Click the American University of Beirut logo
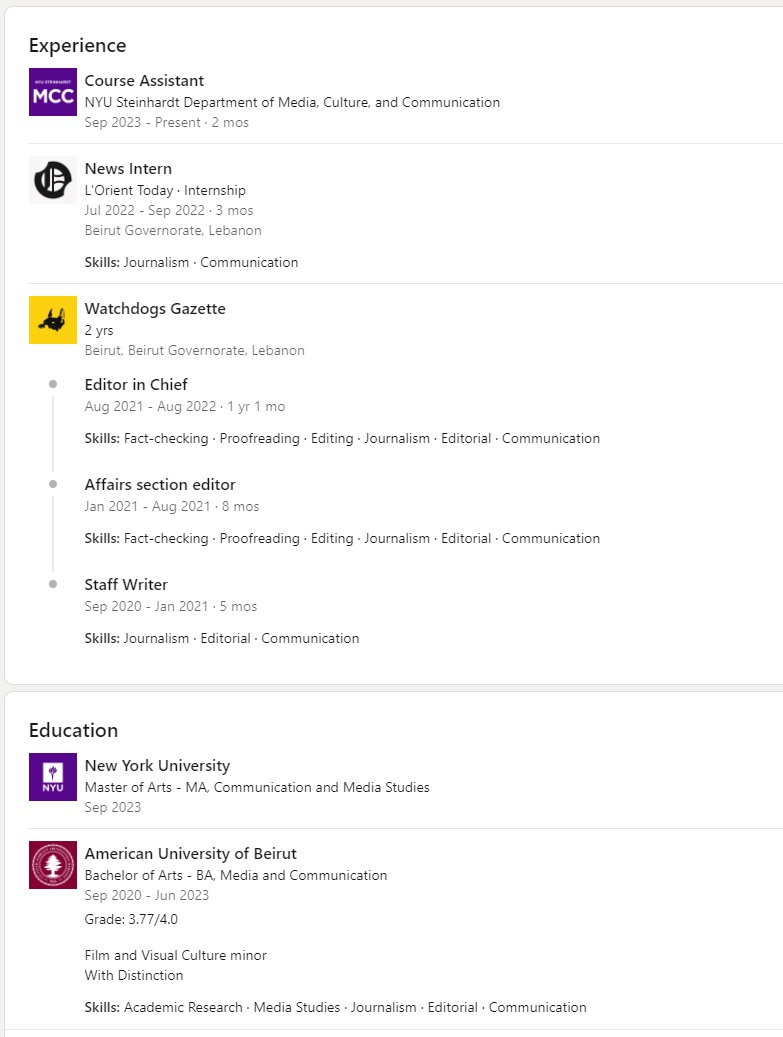This screenshot has width=783, height=1037. pos(53,865)
